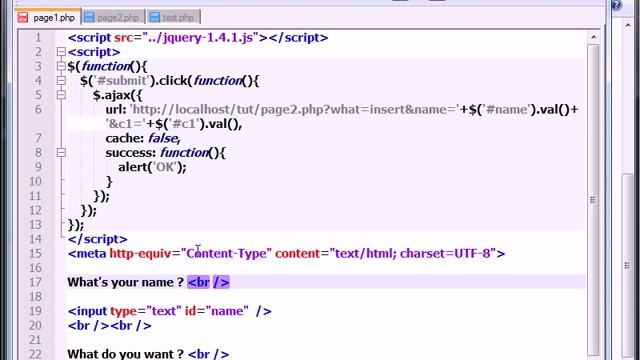640x360 pixels.
Task: Click the $.ajax({ call text
Action: pyautogui.click(x=118, y=95)
